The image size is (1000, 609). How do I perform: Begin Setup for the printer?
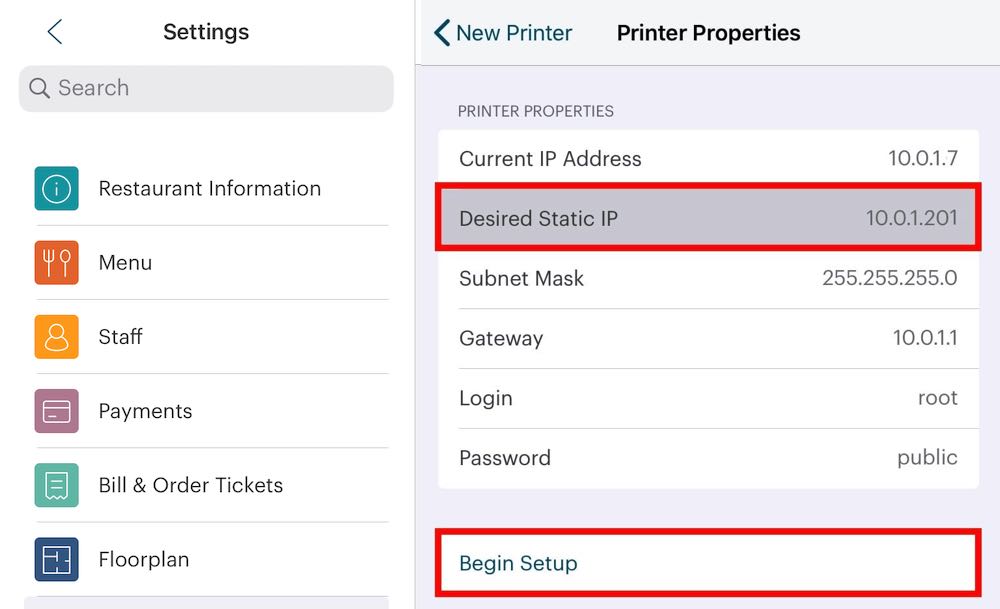(x=517, y=563)
